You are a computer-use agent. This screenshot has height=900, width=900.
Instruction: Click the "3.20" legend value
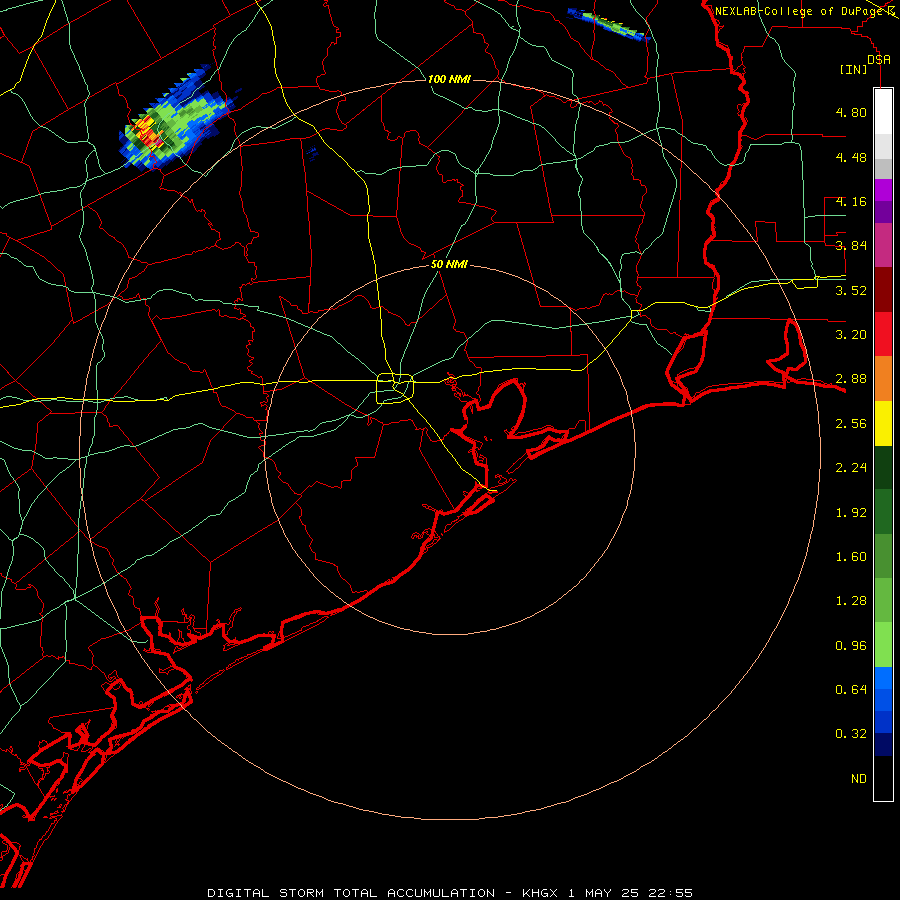pyautogui.click(x=851, y=335)
